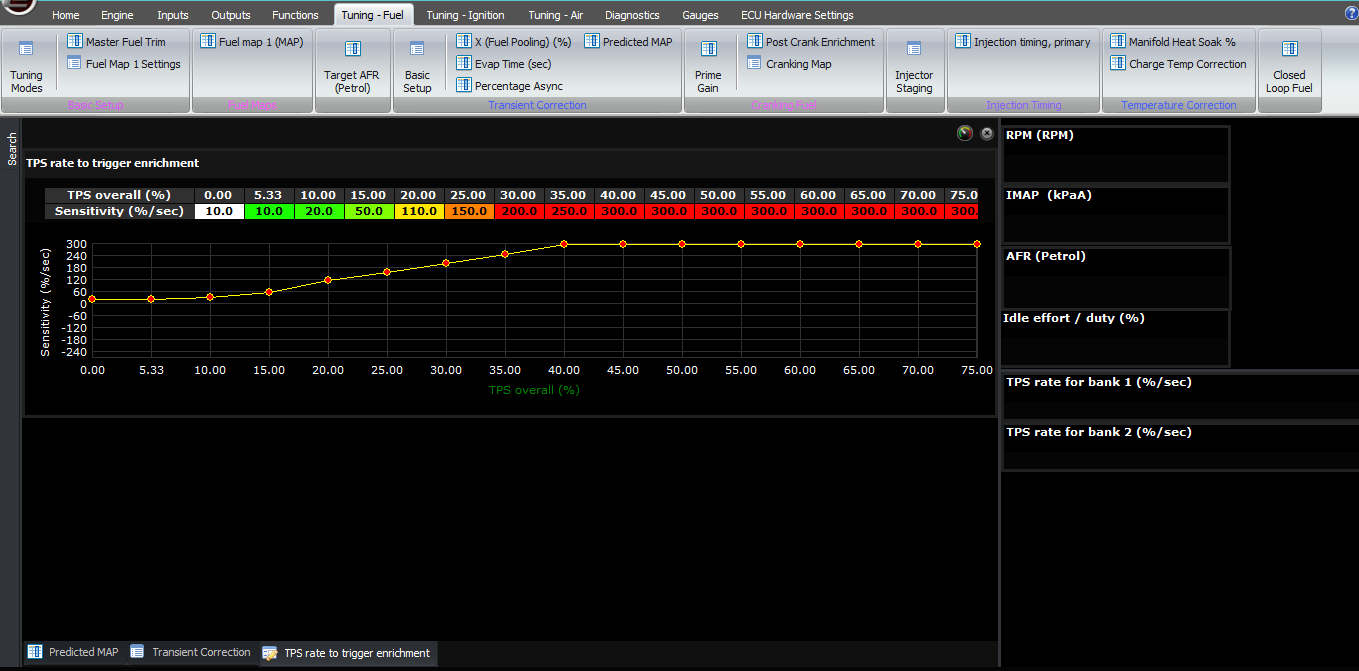This screenshot has width=1359, height=671.
Task: Open X (Fuel Pooling) (%) table
Action: [514, 41]
